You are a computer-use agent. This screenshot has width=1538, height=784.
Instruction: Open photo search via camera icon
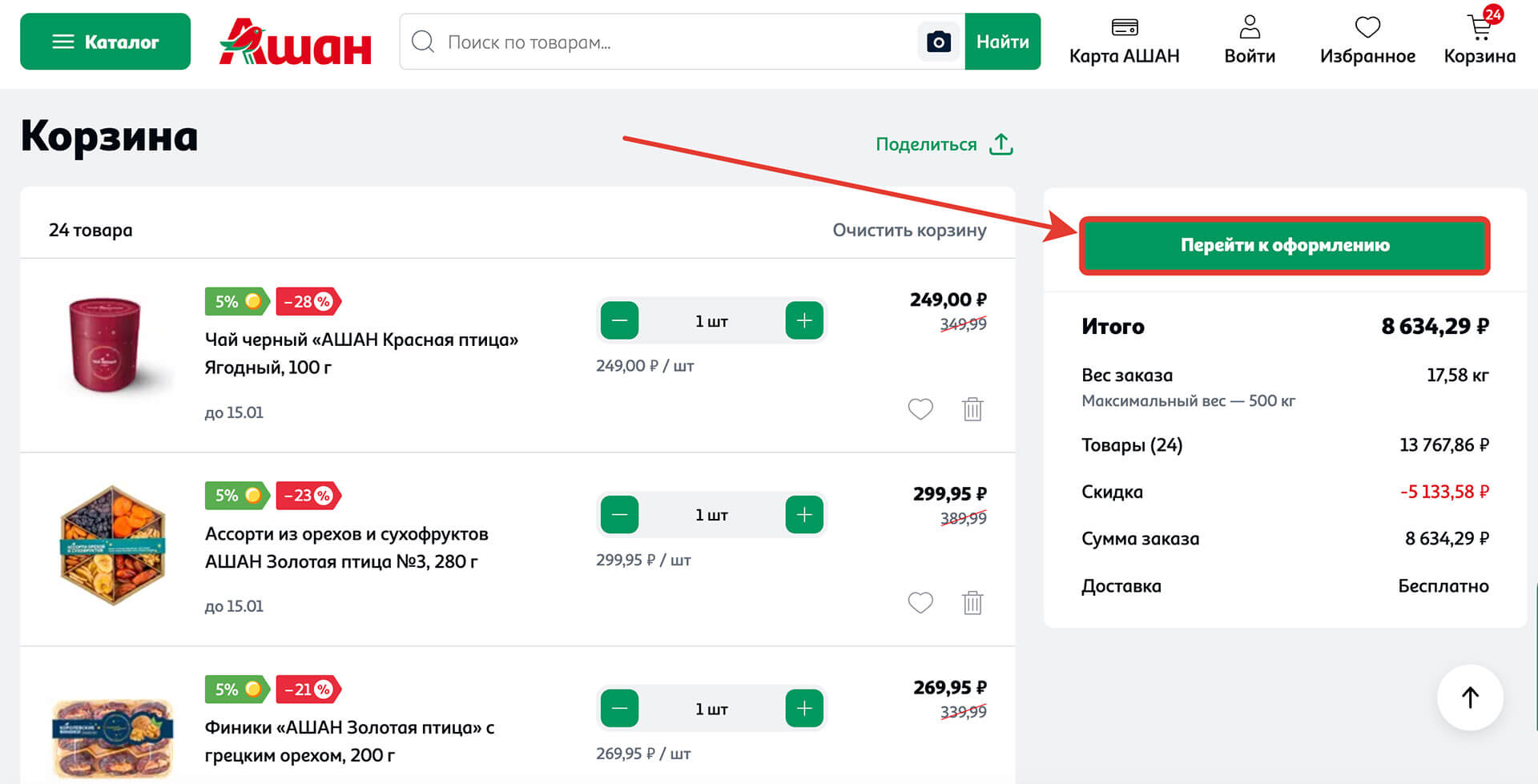tap(939, 41)
